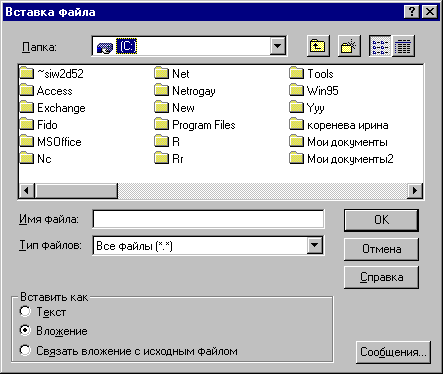The image size is (443, 374).
Task: Select the MSOffice folder
Action: (51, 142)
